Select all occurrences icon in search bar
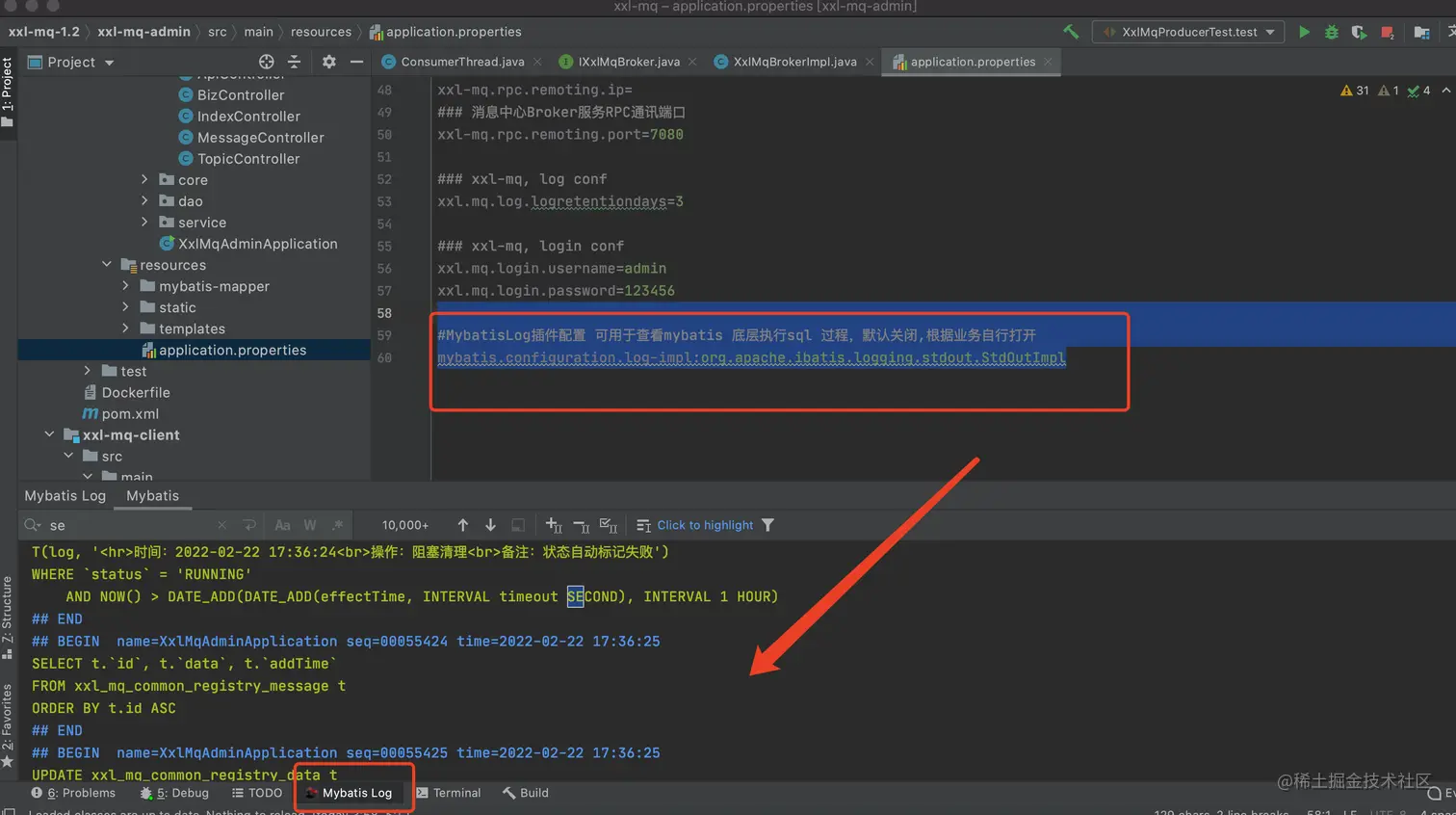This screenshot has height=815, width=1456. point(609,525)
